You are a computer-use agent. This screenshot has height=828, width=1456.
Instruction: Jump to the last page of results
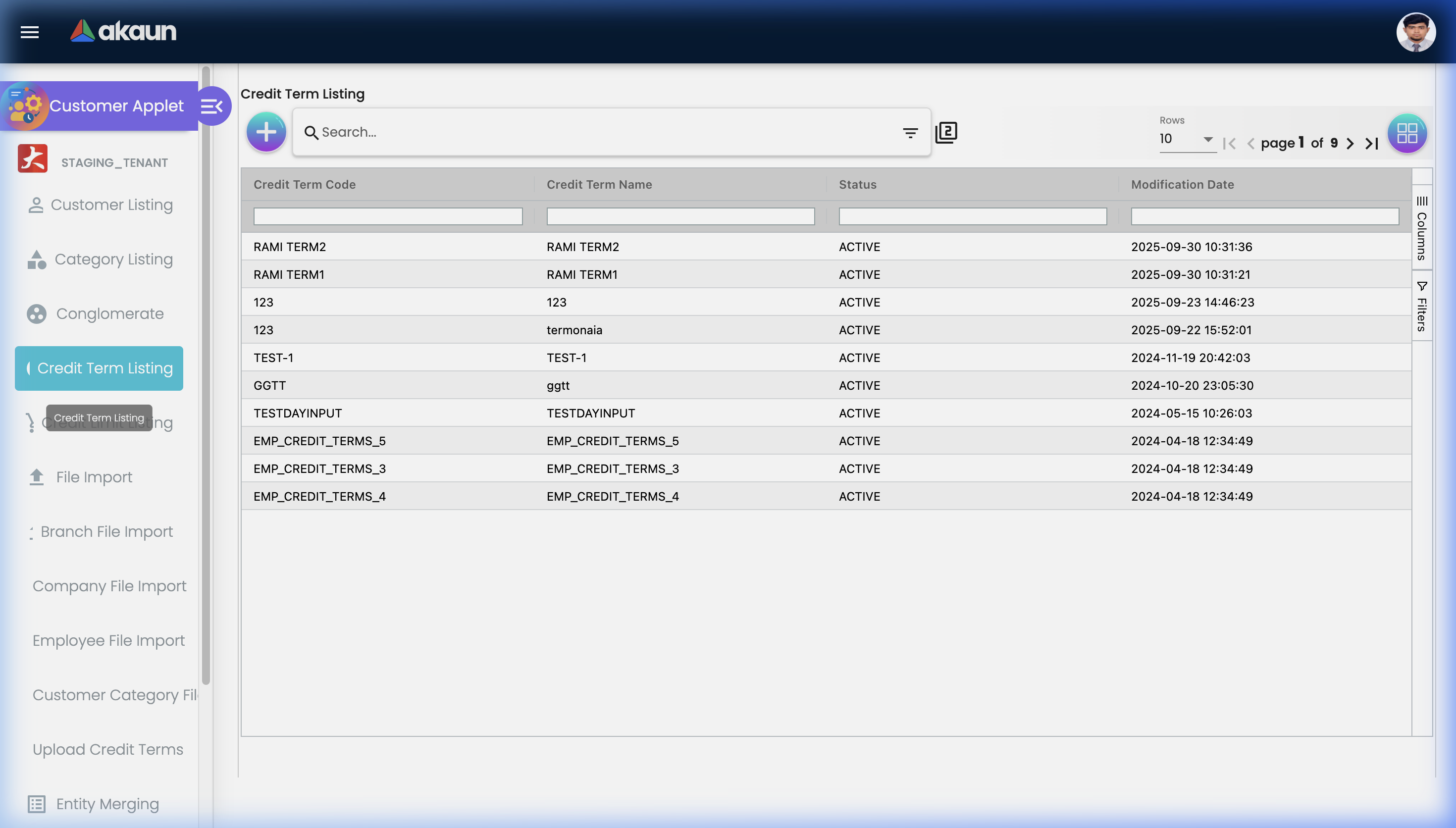[x=1371, y=143]
